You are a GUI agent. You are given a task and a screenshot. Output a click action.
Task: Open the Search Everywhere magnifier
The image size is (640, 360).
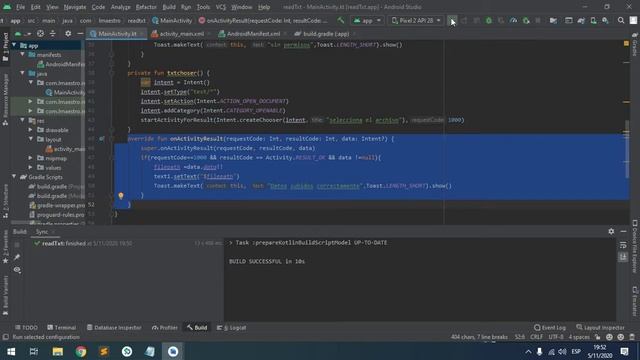[x=621, y=20]
